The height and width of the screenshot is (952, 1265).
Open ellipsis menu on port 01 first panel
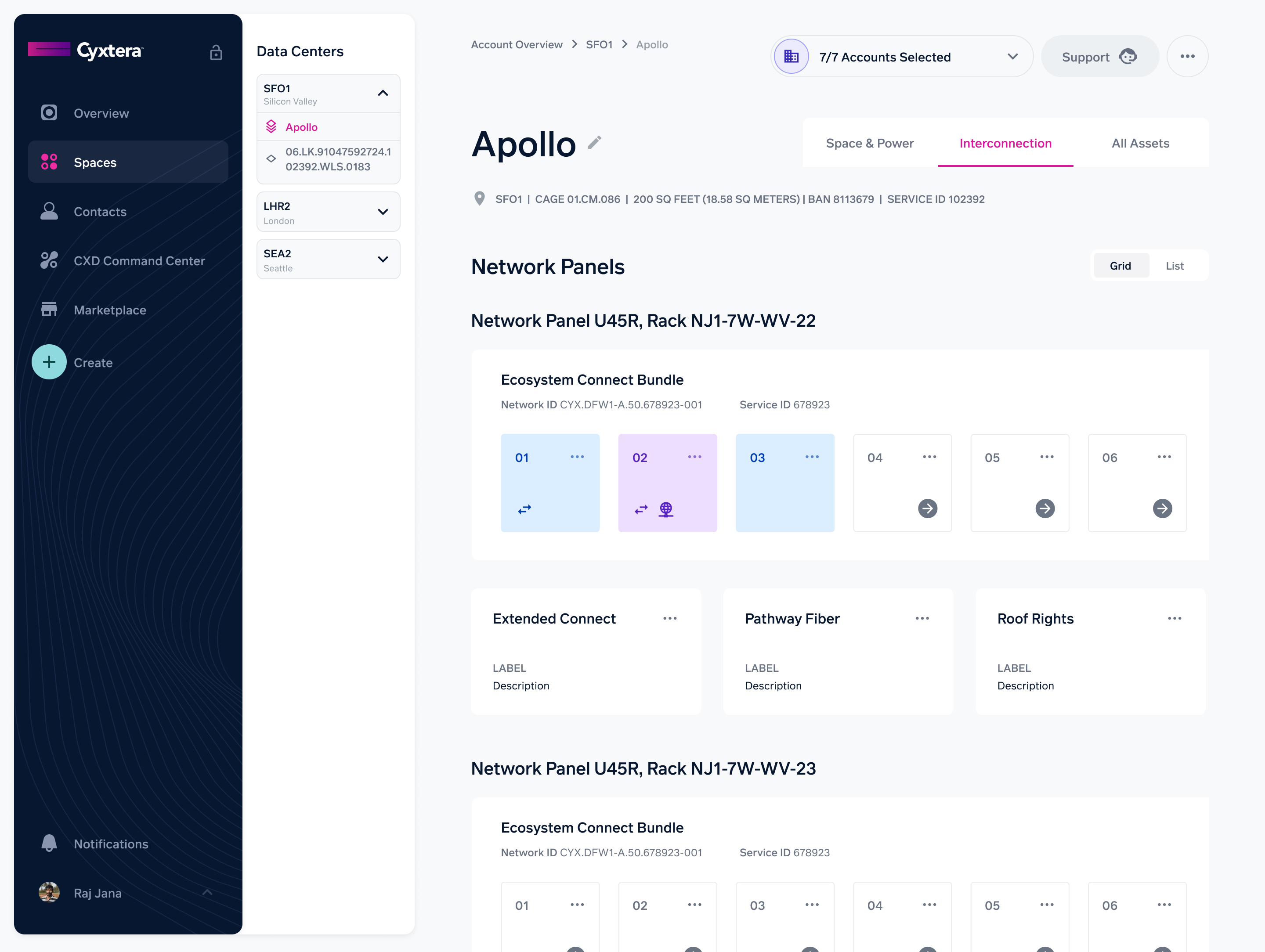[x=578, y=457]
